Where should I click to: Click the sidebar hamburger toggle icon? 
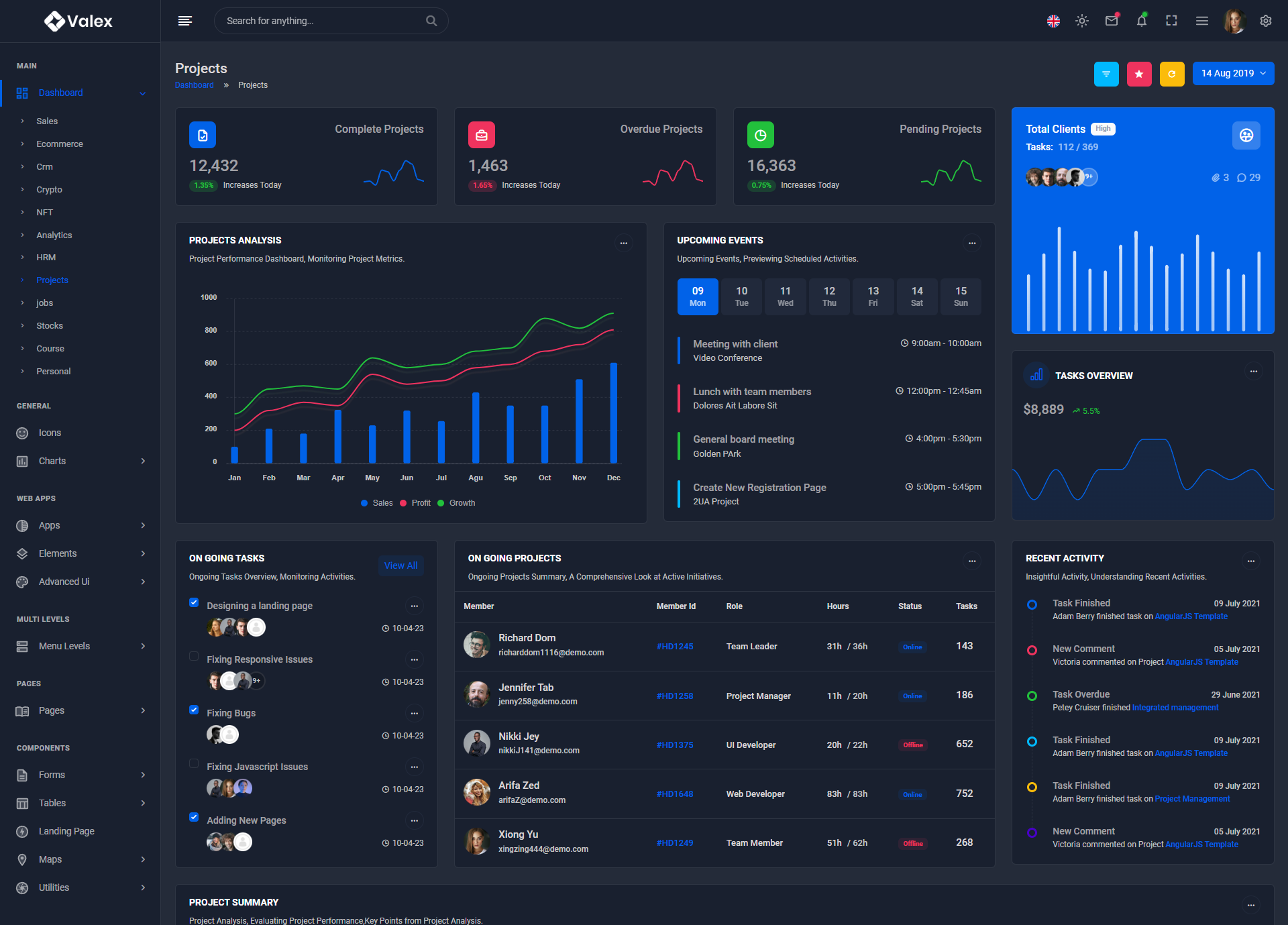[185, 21]
